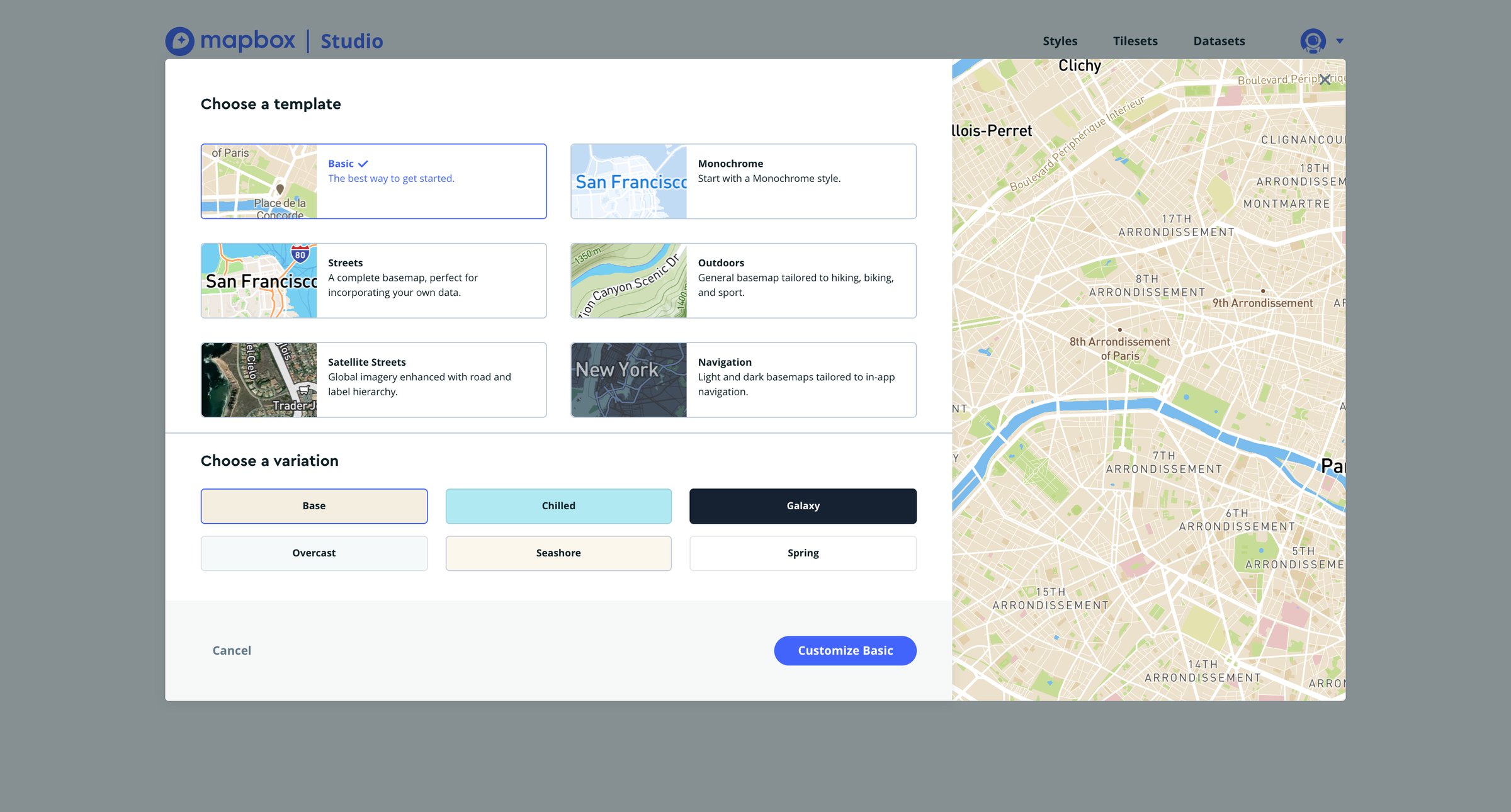
Task: Choose the Chilled variation swatch
Action: pos(558,506)
